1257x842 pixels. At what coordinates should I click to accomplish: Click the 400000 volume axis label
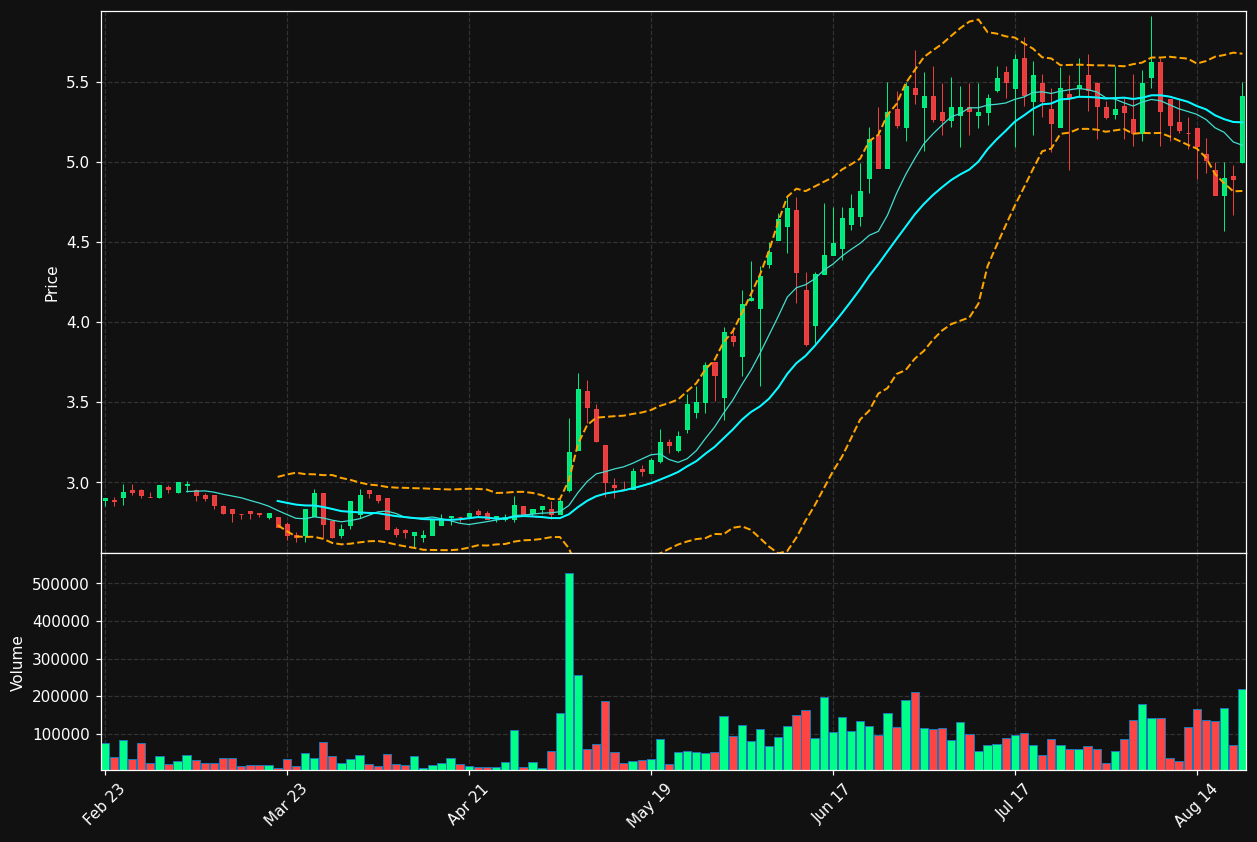coord(61,621)
